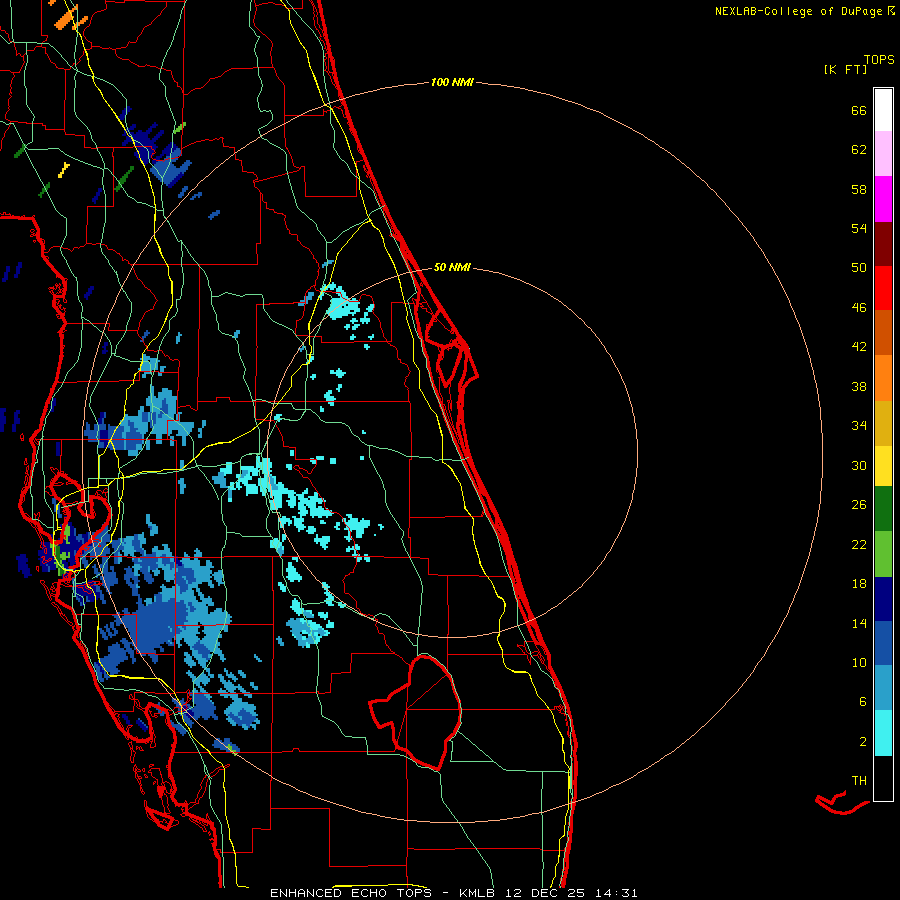Click the yellow 30 kft legend swatch

883,465
